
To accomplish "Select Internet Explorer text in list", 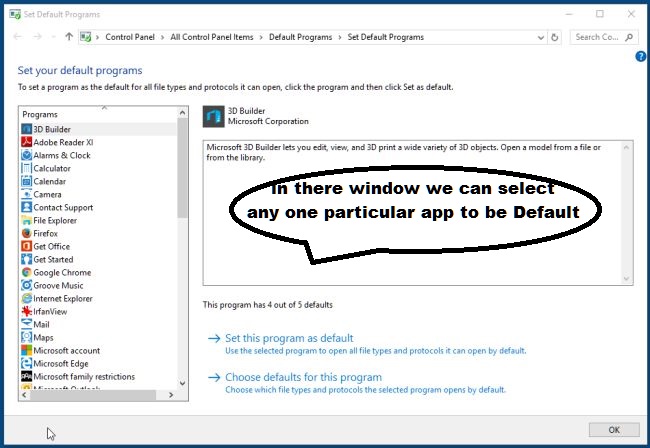I will [63, 298].
